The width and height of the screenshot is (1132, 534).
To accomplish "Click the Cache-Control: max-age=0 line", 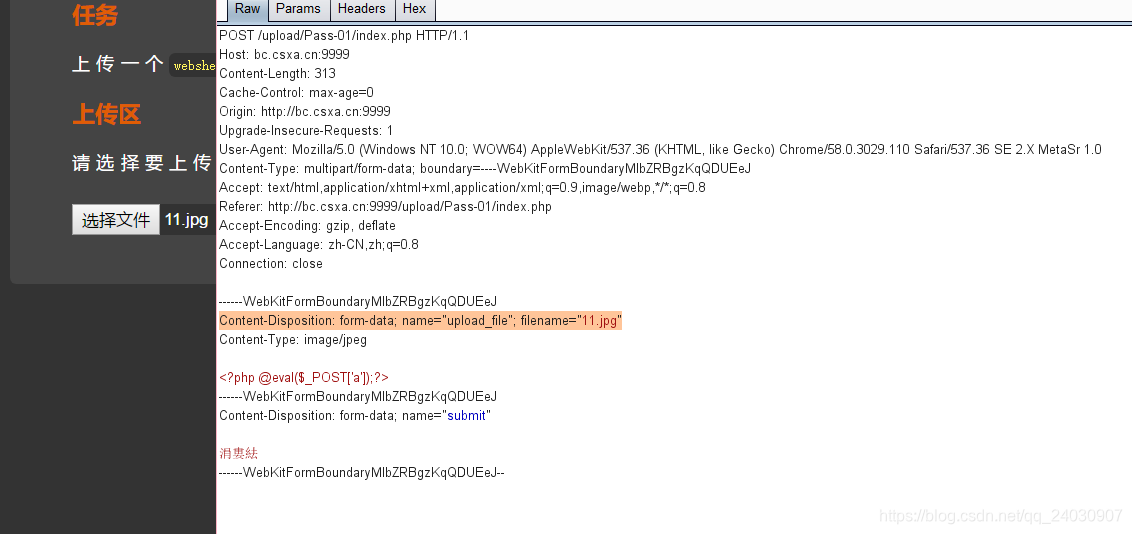I will pos(296,92).
